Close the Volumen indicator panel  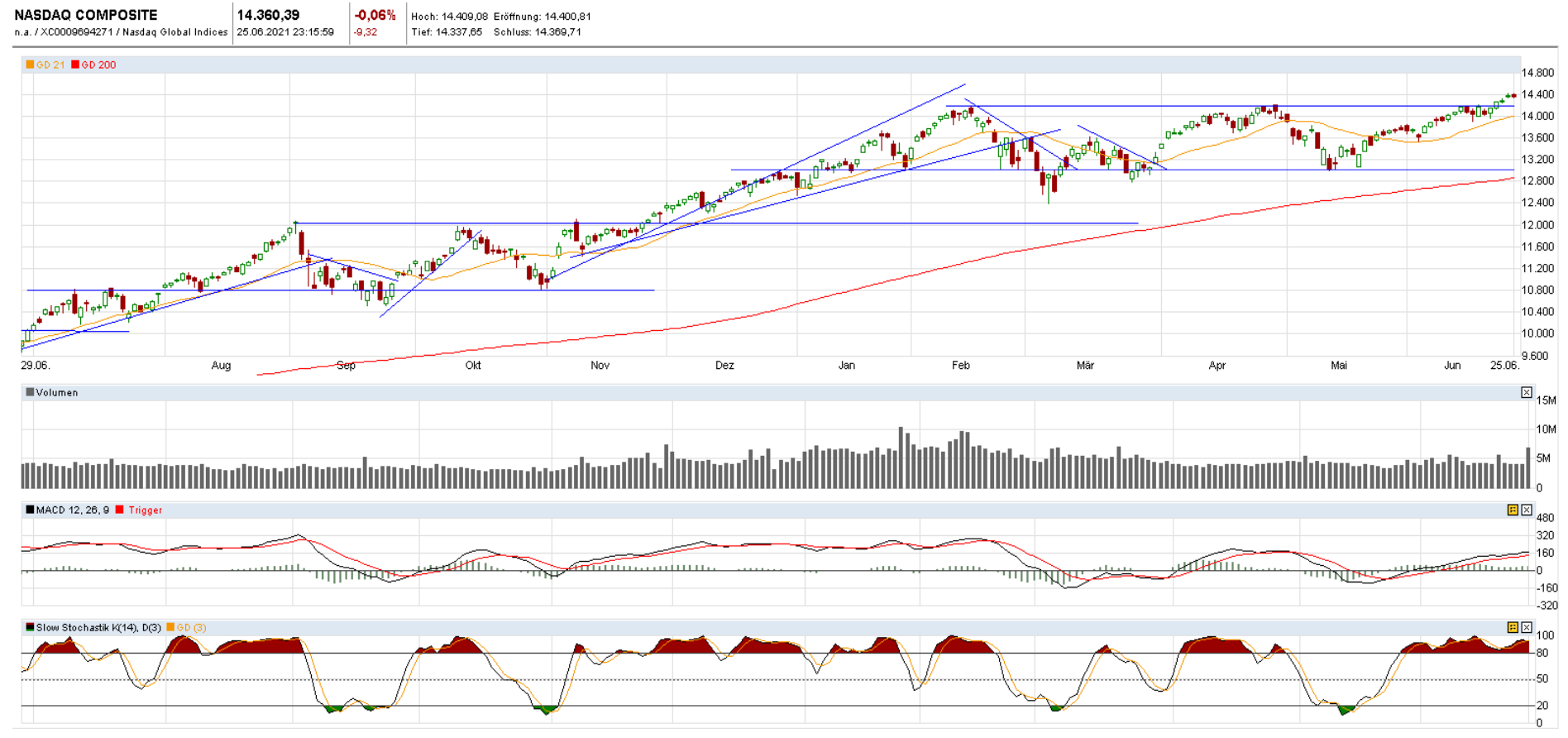[x=1527, y=392]
